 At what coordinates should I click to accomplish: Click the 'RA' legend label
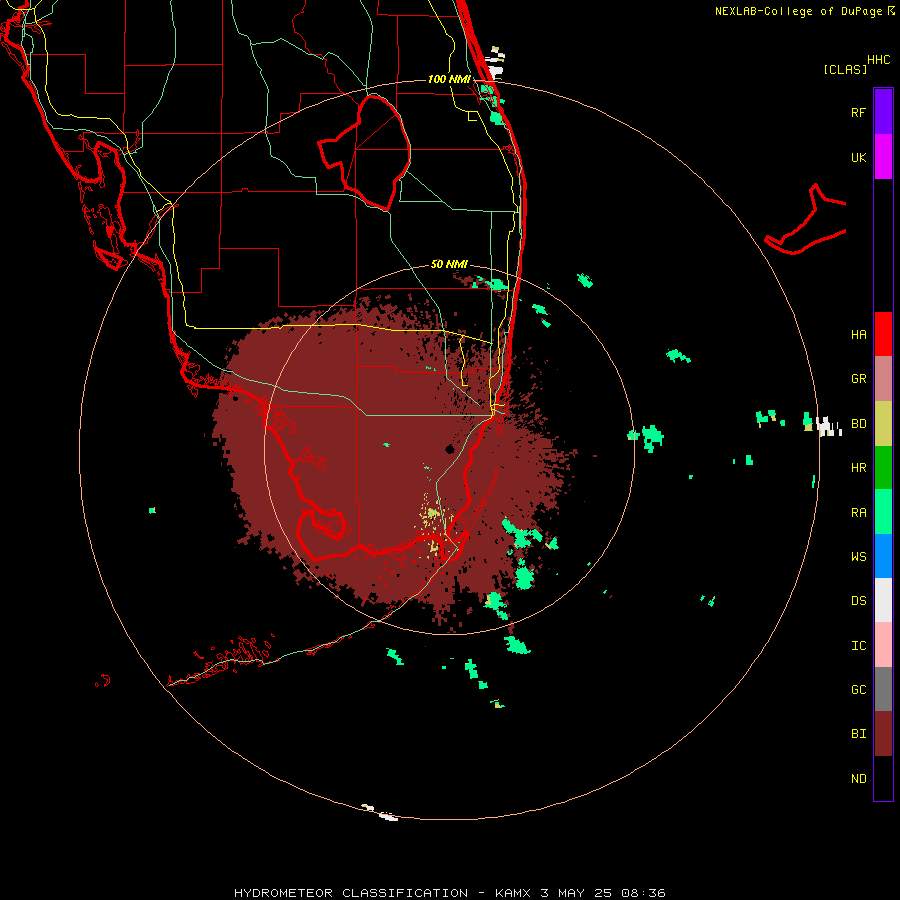coord(858,512)
